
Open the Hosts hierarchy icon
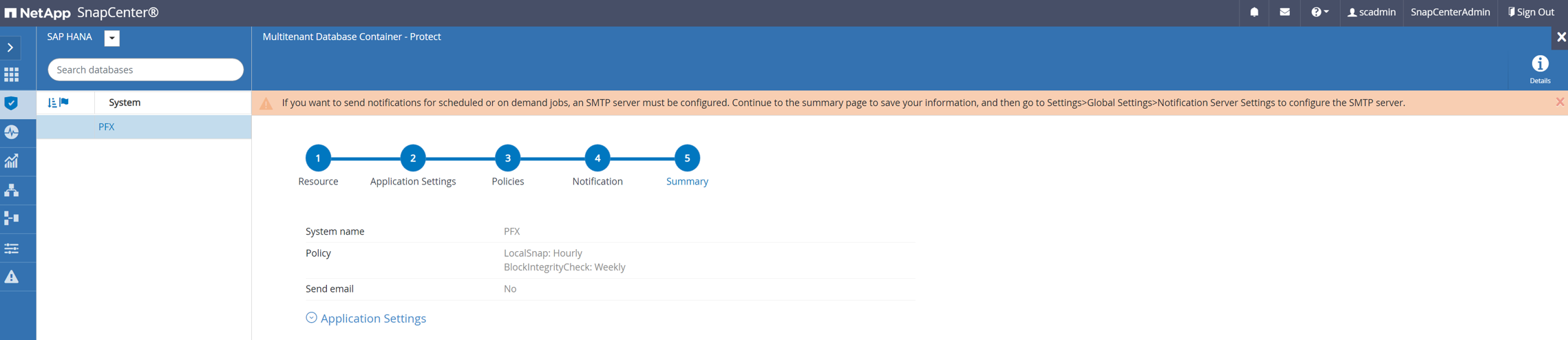(x=12, y=190)
